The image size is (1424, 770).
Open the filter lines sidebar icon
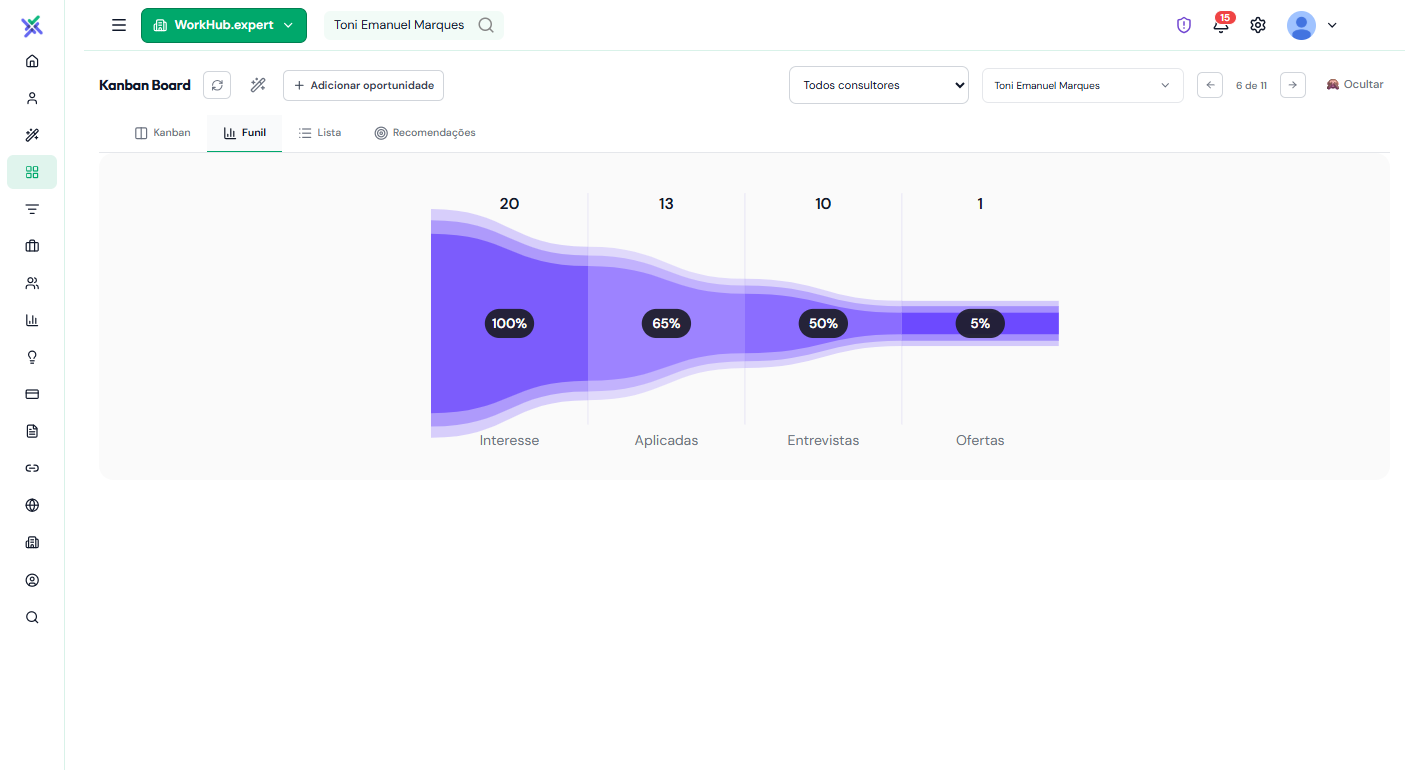(32, 209)
